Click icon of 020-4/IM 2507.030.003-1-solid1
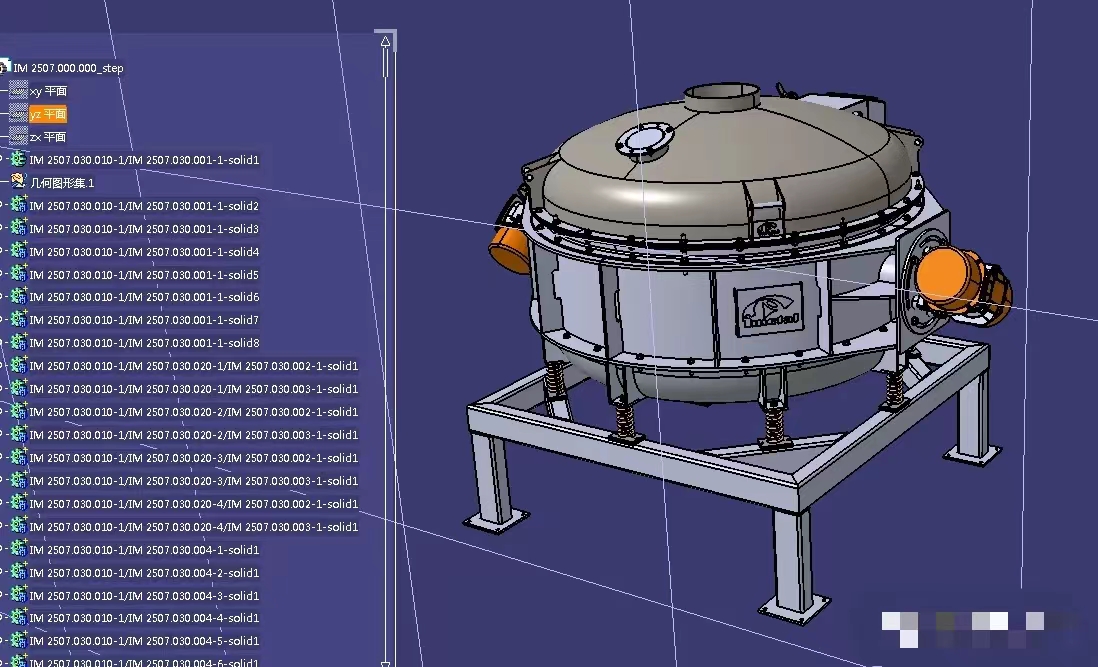This screenshot has height=667, width=1098. (18, 526)
